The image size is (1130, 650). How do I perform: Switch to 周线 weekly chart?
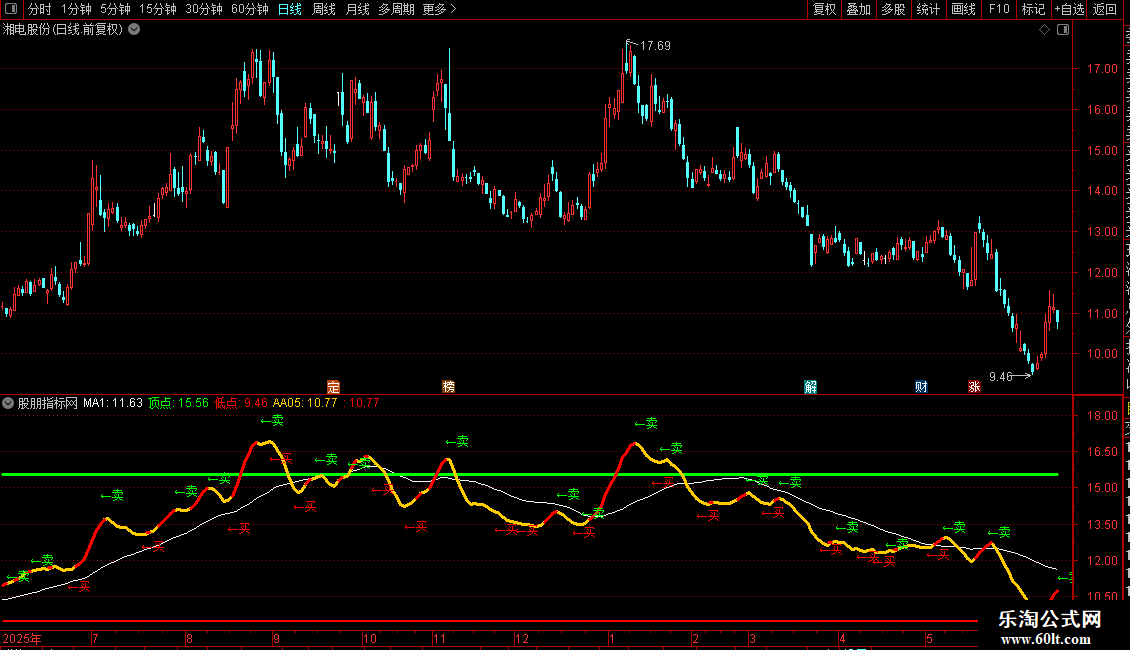pos(324,9)
